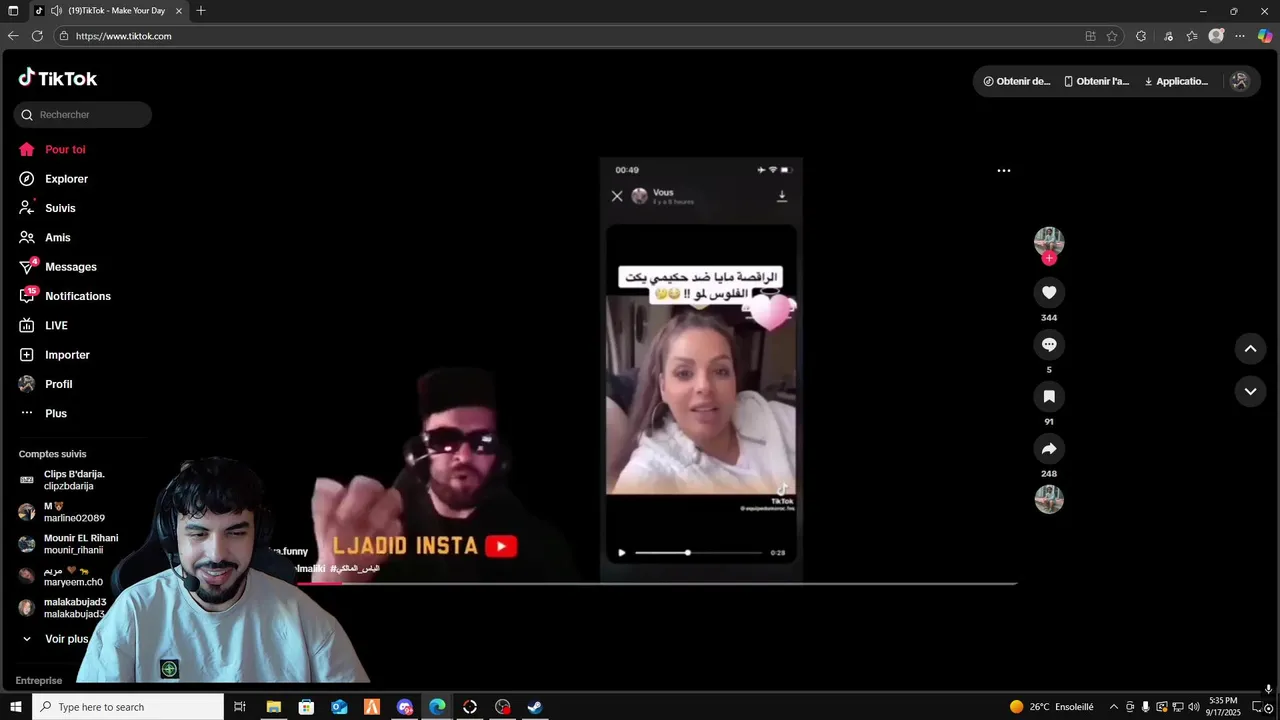Open profile avatar top right of page
1280x720 pixels.
point(1240,82)
